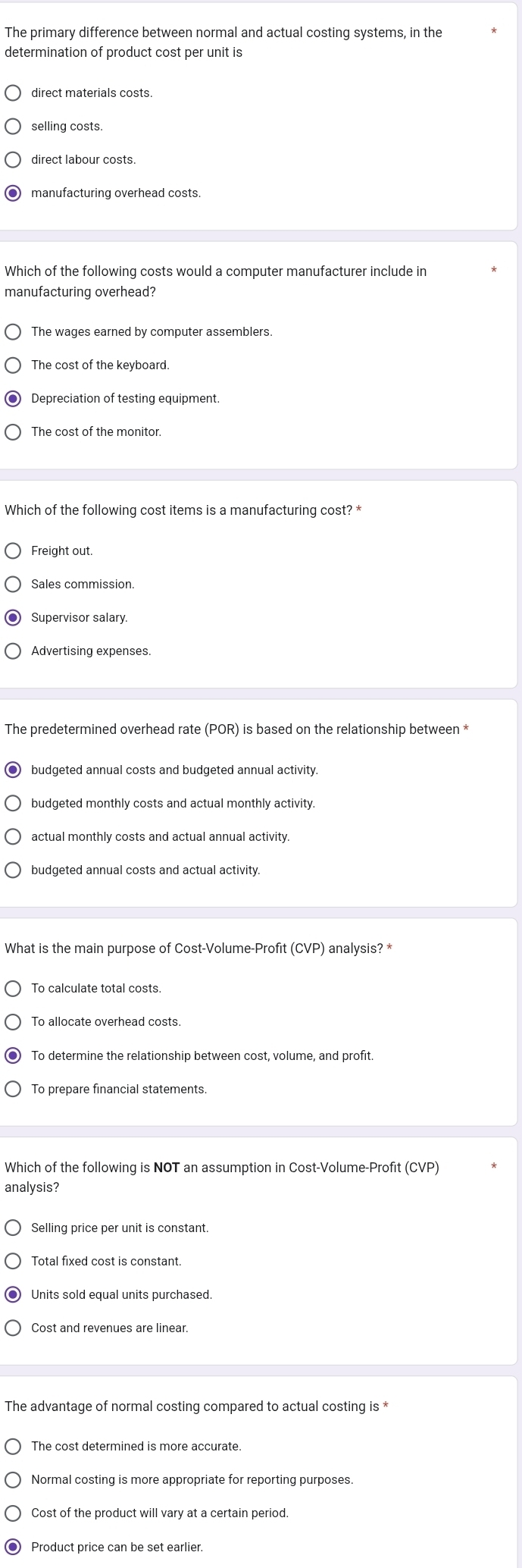522x1568 pixels.
Task: Choose 'budgeted annual costs and actual activity.'
Action: click(13, 870)
